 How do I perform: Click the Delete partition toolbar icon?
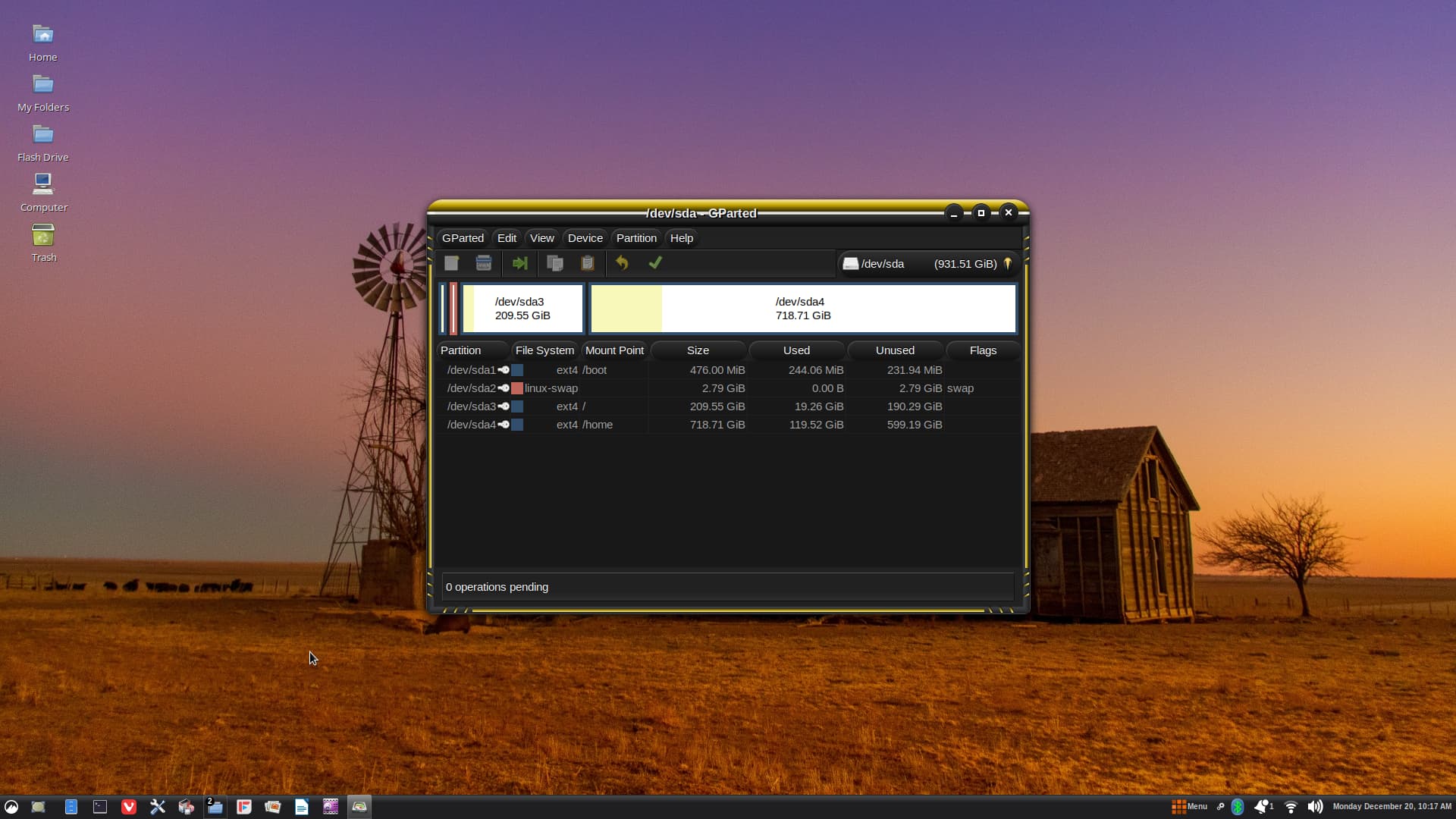pos(484,263)
